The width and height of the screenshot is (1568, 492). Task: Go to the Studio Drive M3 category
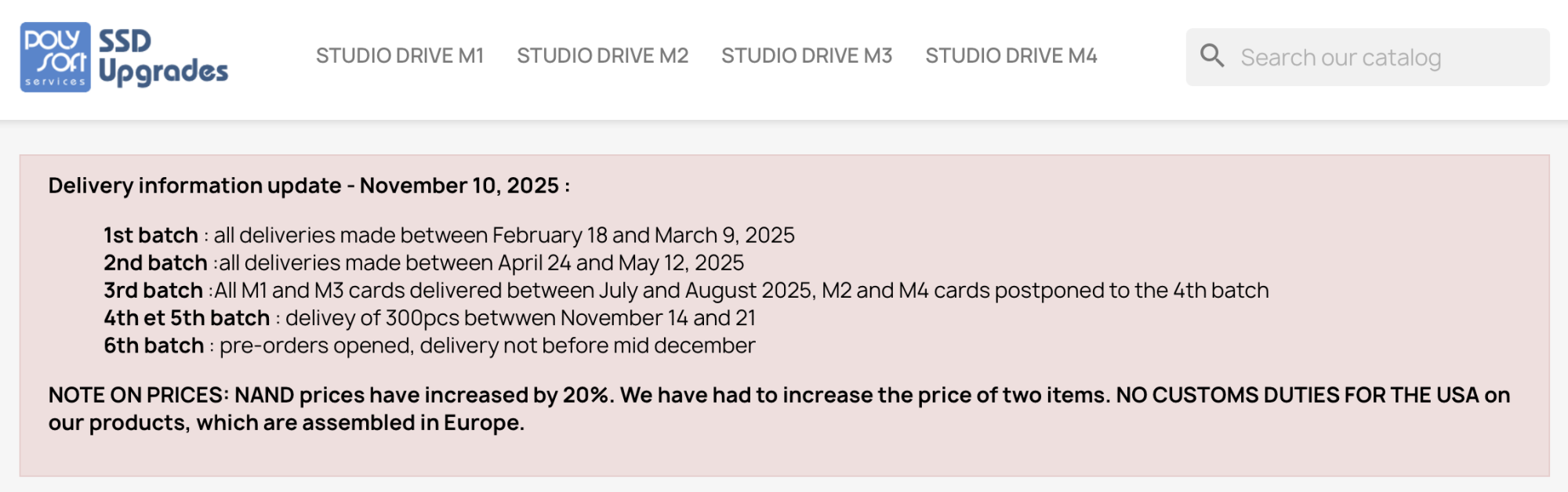tap(807, 56)
